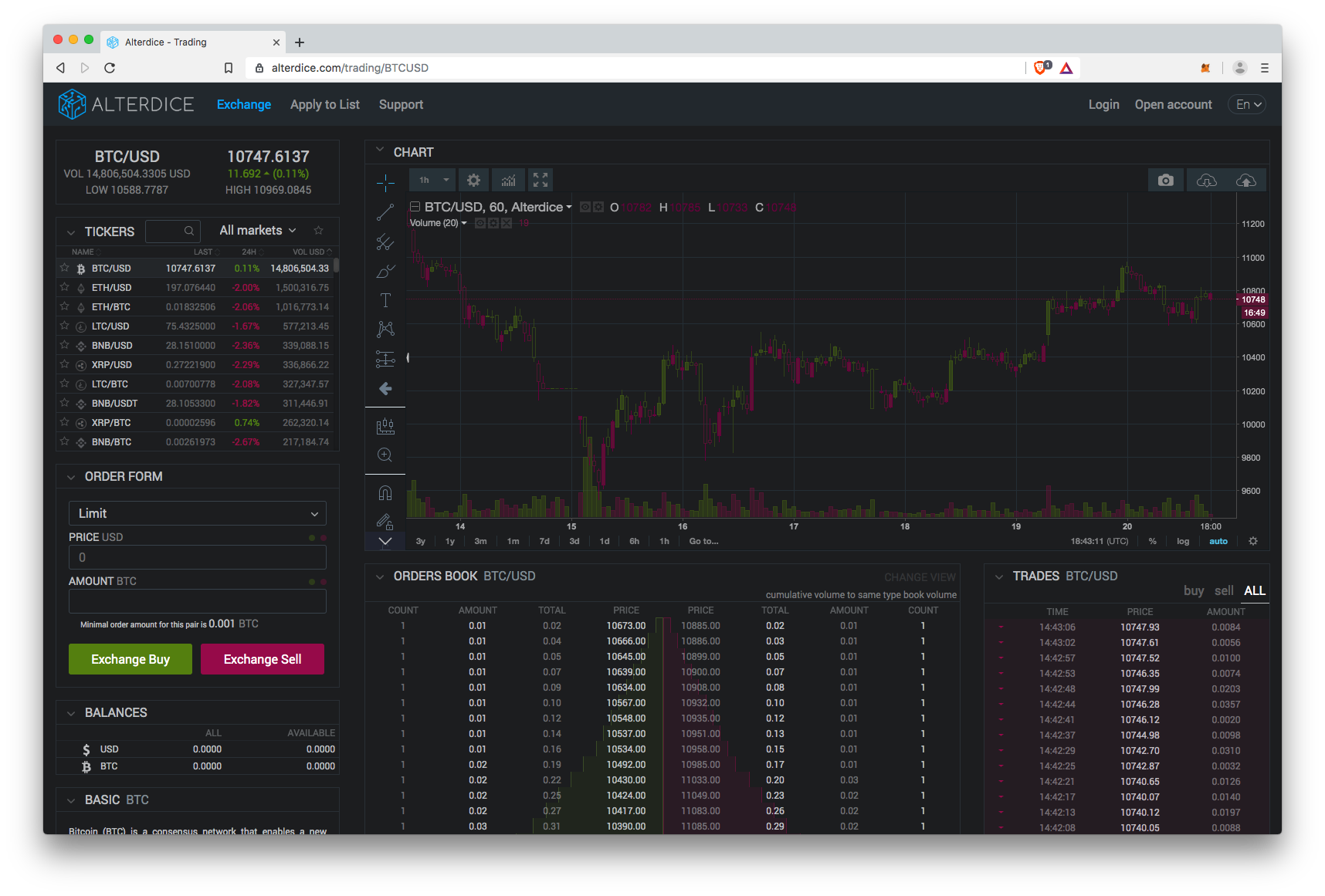Click the Exchange Buy button

click(x=130, y=659)
